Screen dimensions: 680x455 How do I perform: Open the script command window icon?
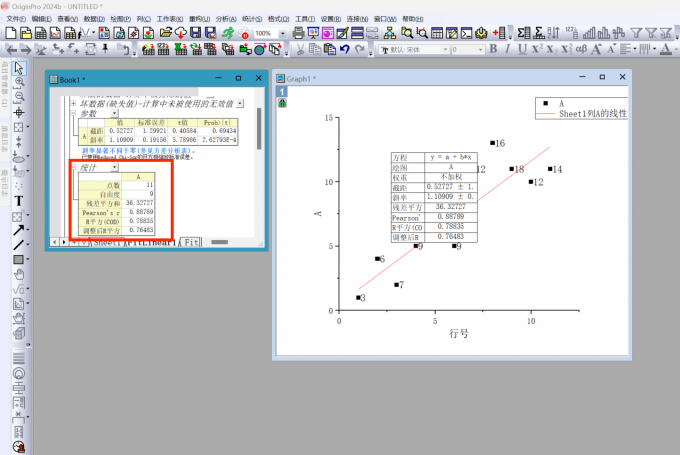click(467, 33)
